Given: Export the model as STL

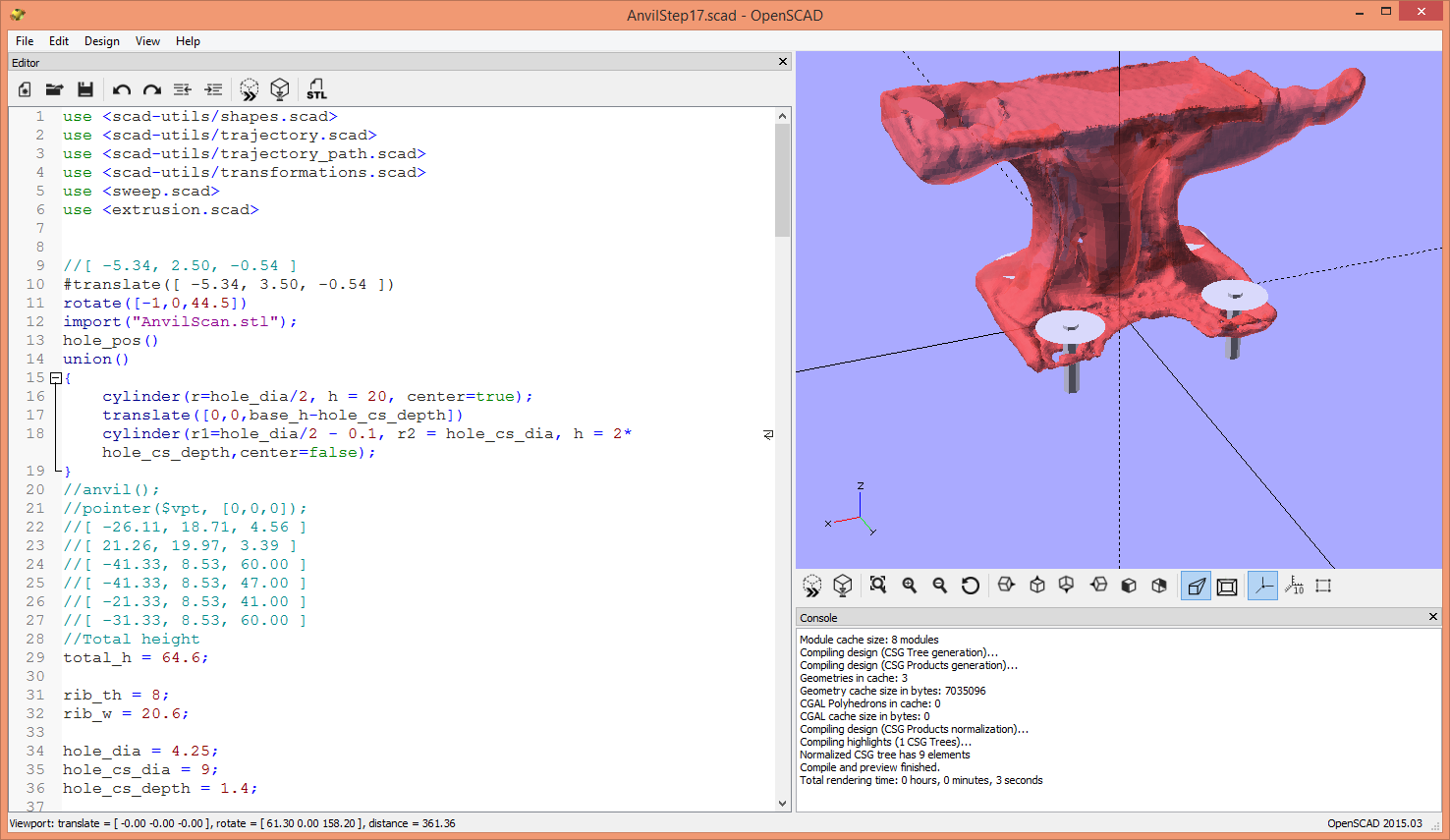Looking at the screenshot, I should [x=316, y=89].
